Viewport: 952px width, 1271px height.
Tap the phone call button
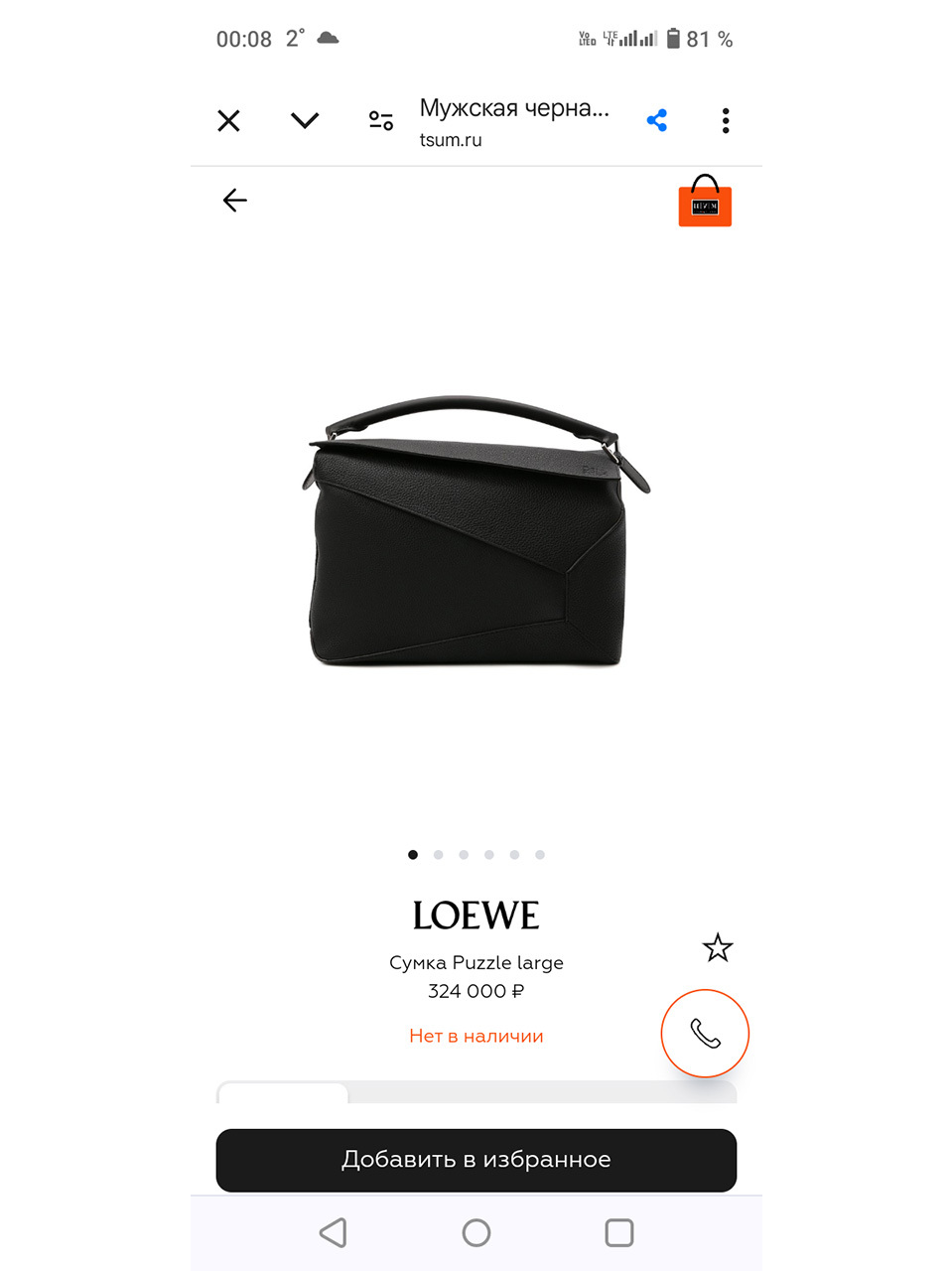coord(705,1033)
